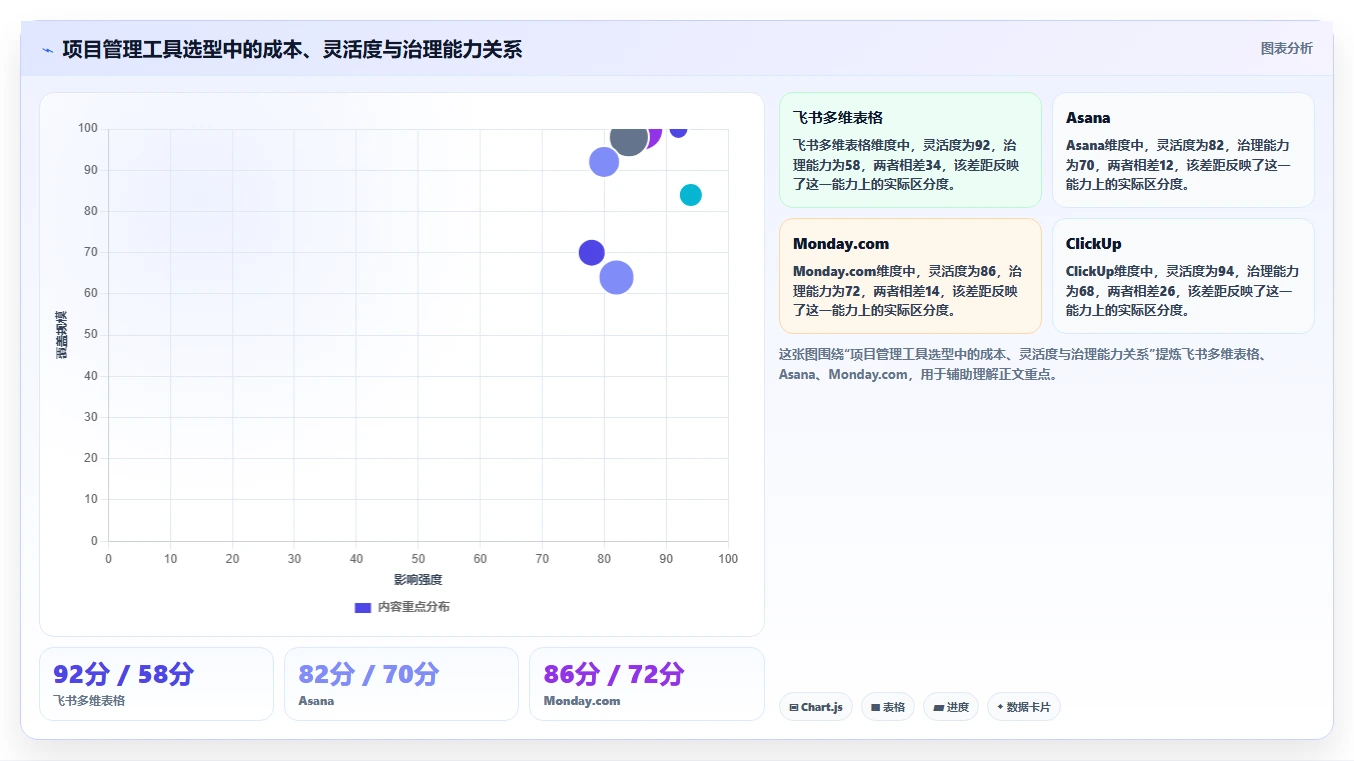Click the Asana label under the 82分 stat
This screenshot has width=1354, height=761.
pyautogui.click(x=316, y=701)
